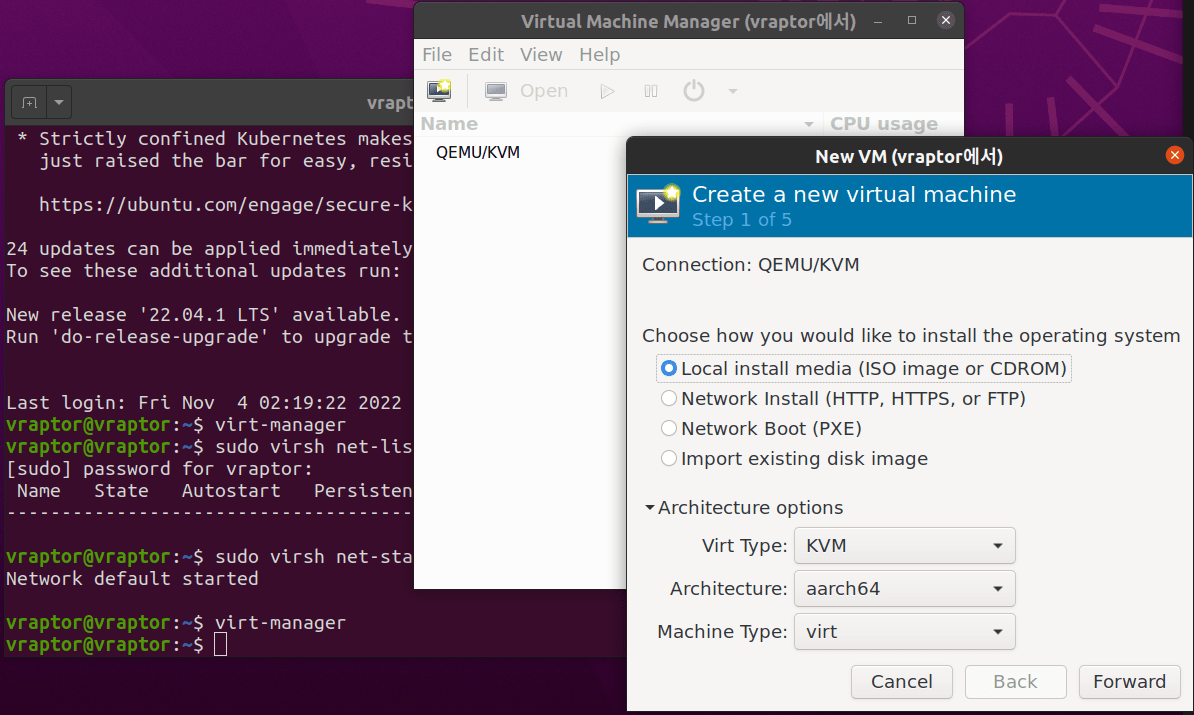Open the Edit menu
Viewport: 1194px width, 715px height.
pyautogui.click(x=486, y=55)
